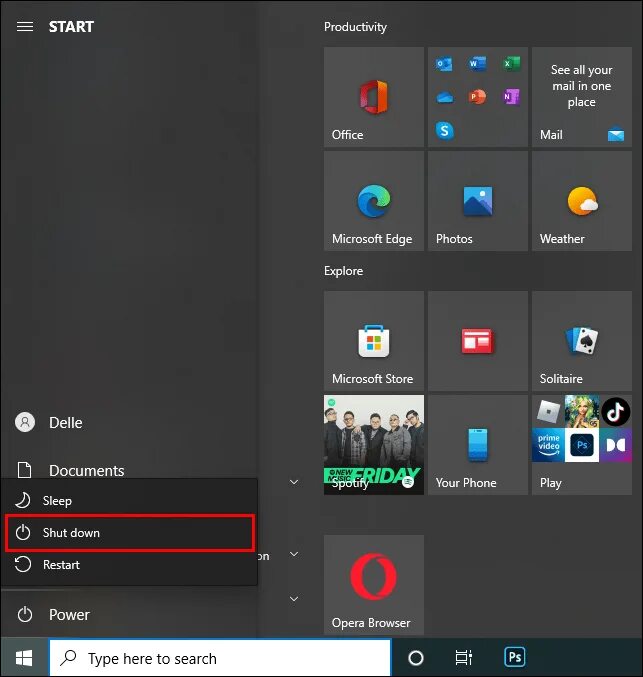
Task: Open the game thumbnail in the Play folder
Action: (x=582, y=411)
